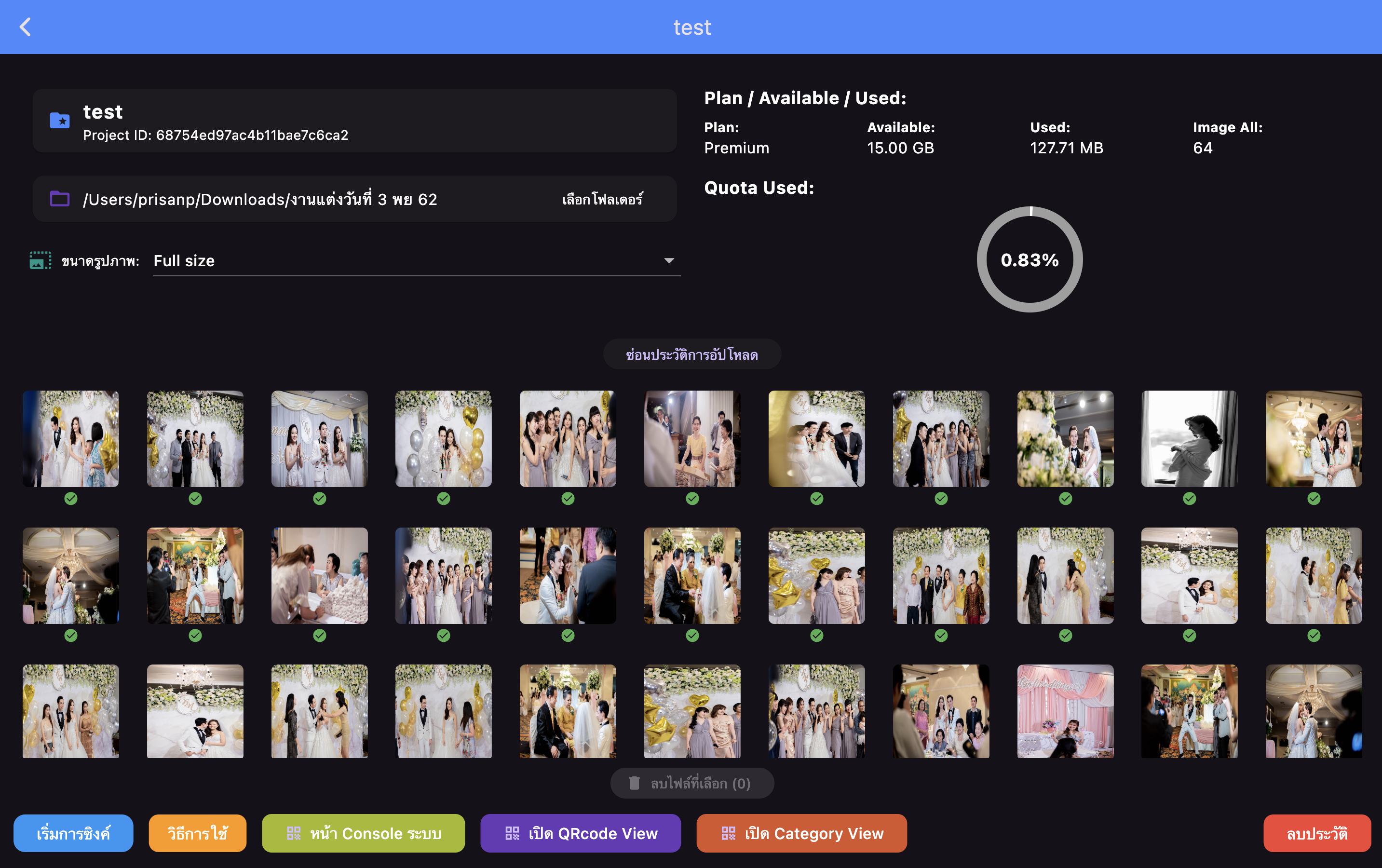Screen dimensions: 1382x868
Task: Click เลือกโฟลเดอร์ to choose a folder
Action: tap(602, 199)
